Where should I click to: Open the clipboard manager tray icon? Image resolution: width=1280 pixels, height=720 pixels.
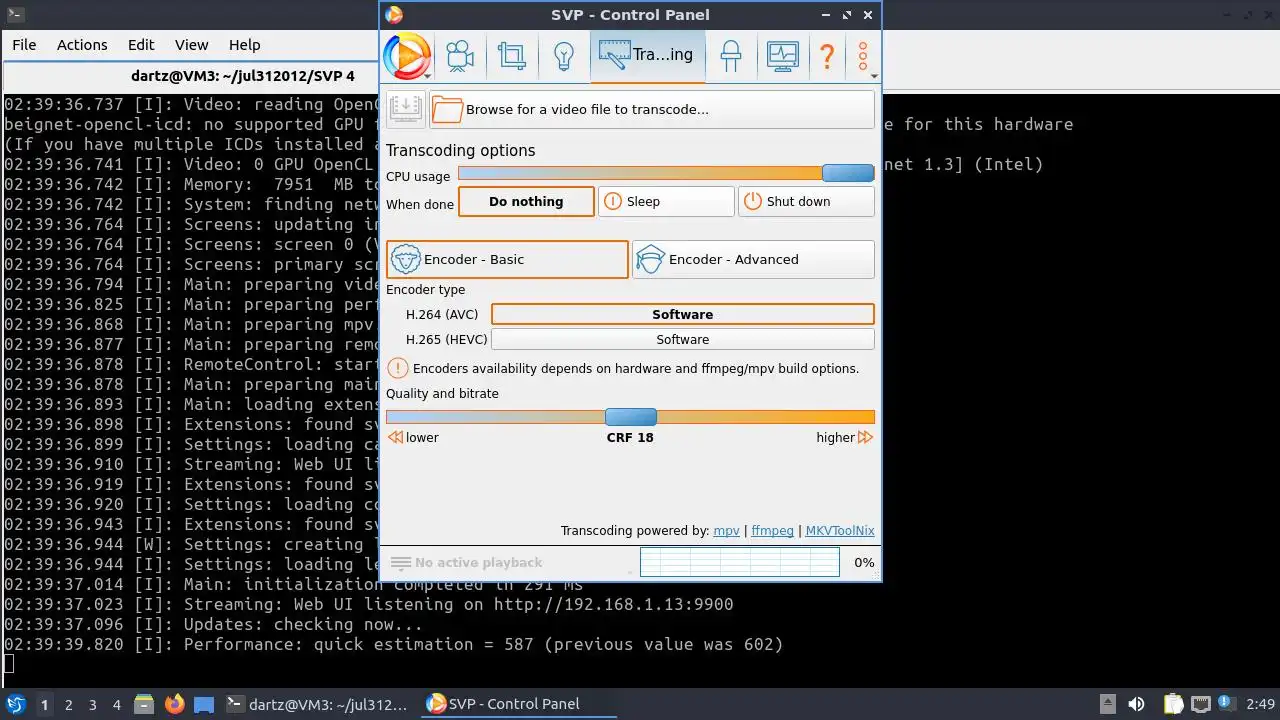coord(1174,704)
